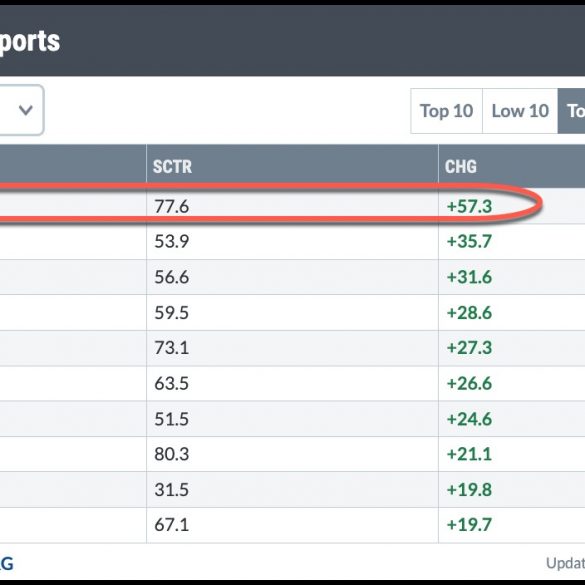
Task: Click the SCTR value 80.3
Action: pos(172,454)
